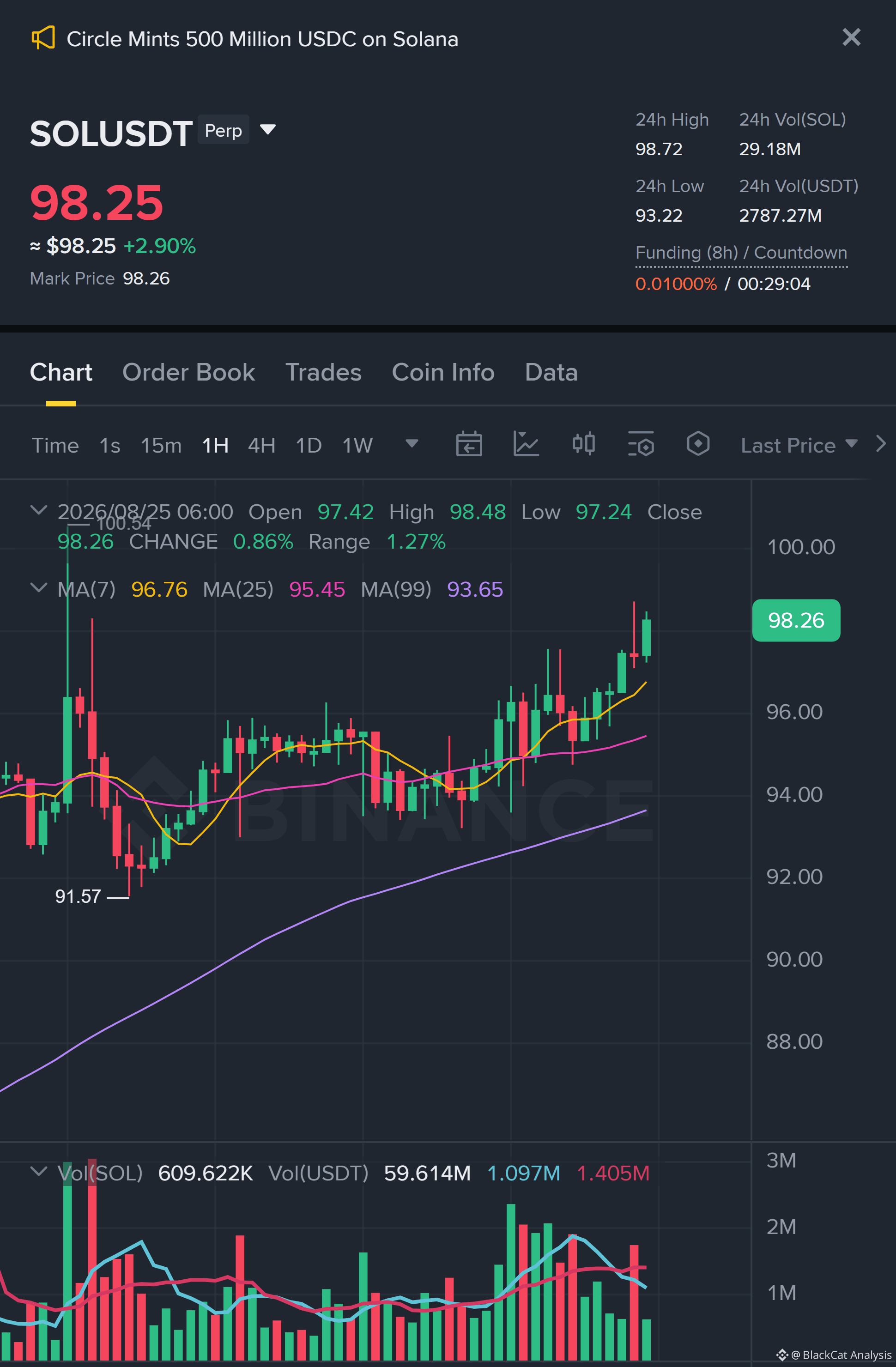The width and height of the screenshot is (896, 1367).
Task: Select the 15m interval
Action: (x=161, y=445)
